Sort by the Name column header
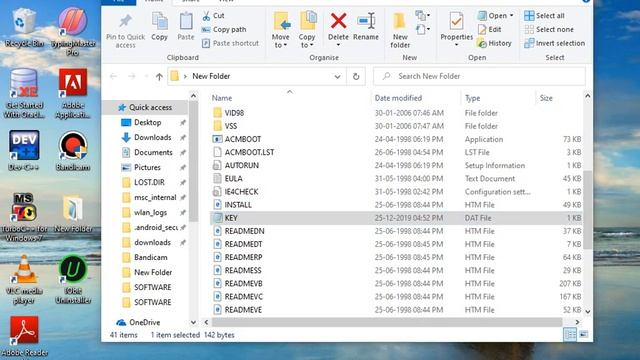This screenshot has height=360, width=640. [x=222, y=98]
